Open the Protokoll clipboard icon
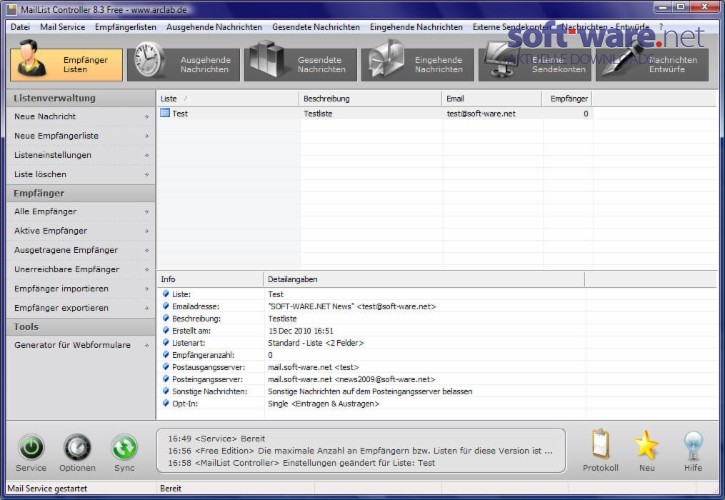Image resolution: width=725 pixels, height=500 pixels. tap(600, 444)
